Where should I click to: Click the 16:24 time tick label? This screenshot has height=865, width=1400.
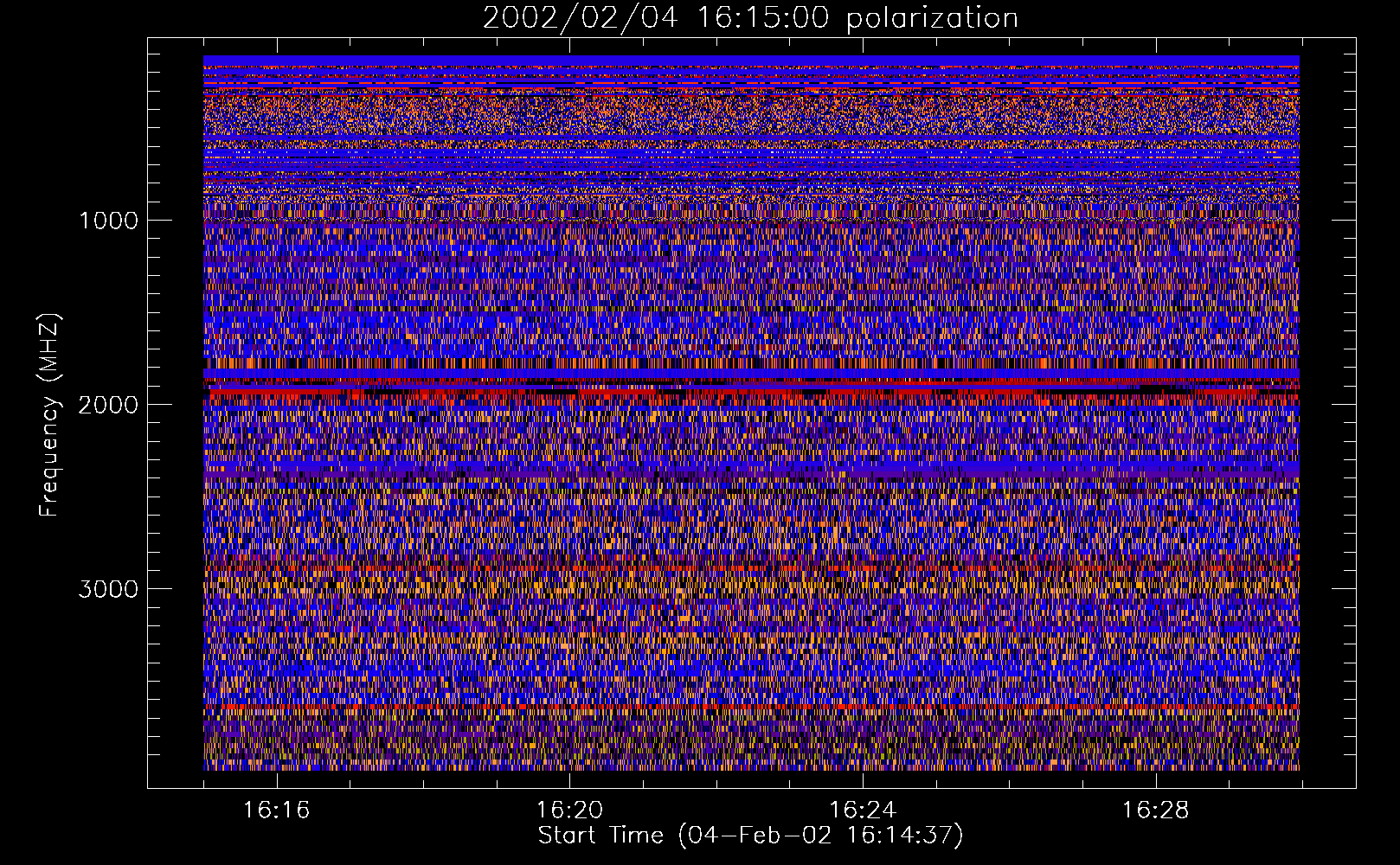coord(863,811)
